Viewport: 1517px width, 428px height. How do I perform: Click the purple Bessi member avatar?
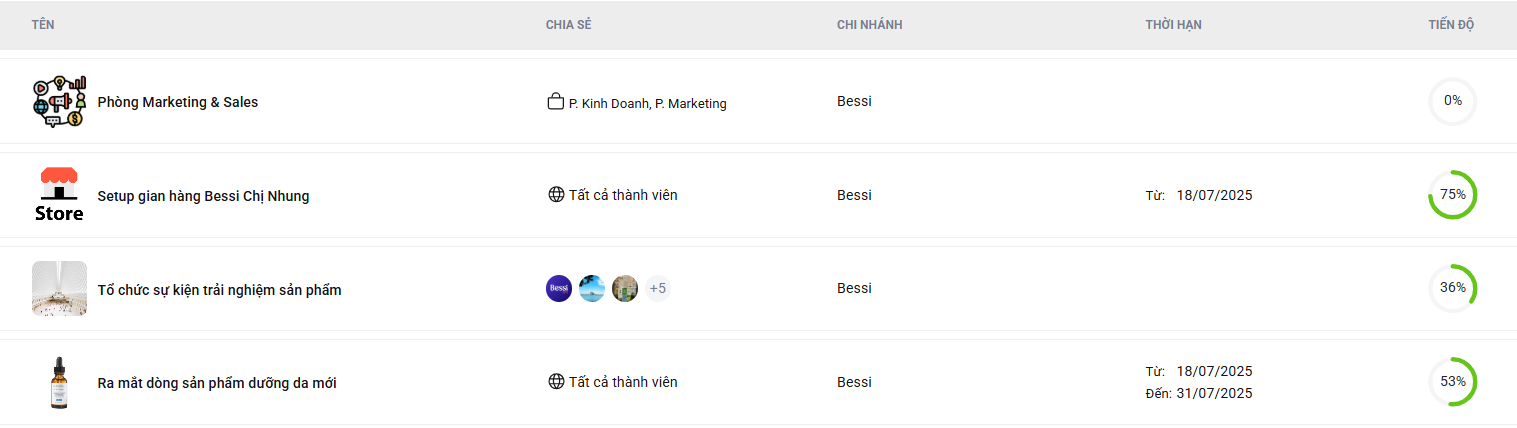(x=559, y=289)
